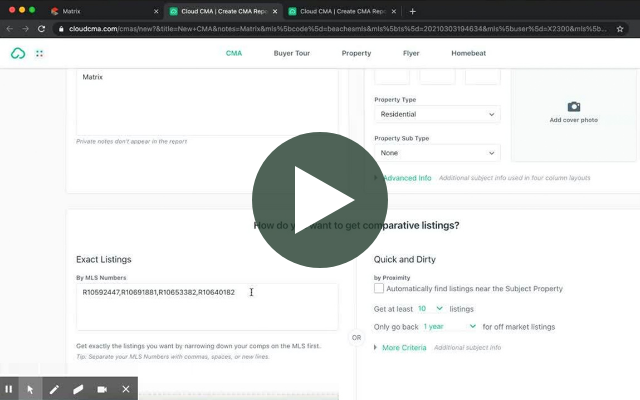Toggle the camera in the recording toolbar
This screenshot has width=640, height=400.
pos(102,389)
